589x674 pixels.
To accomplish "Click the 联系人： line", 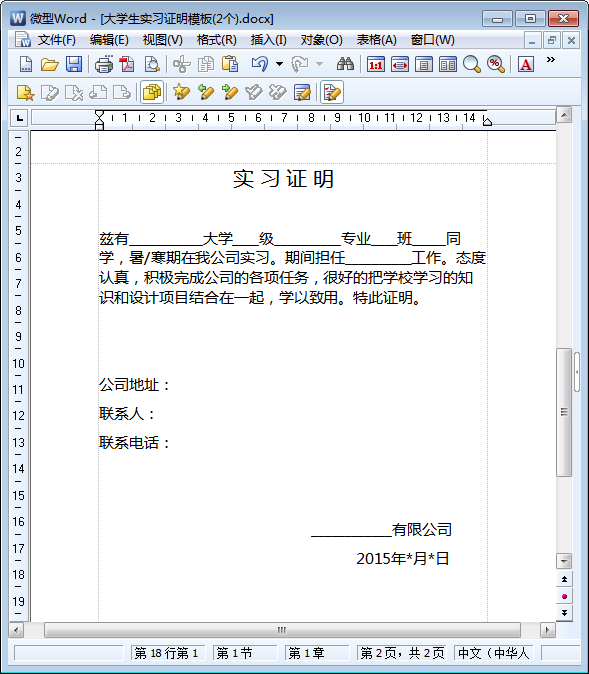I will click(127, 414).
